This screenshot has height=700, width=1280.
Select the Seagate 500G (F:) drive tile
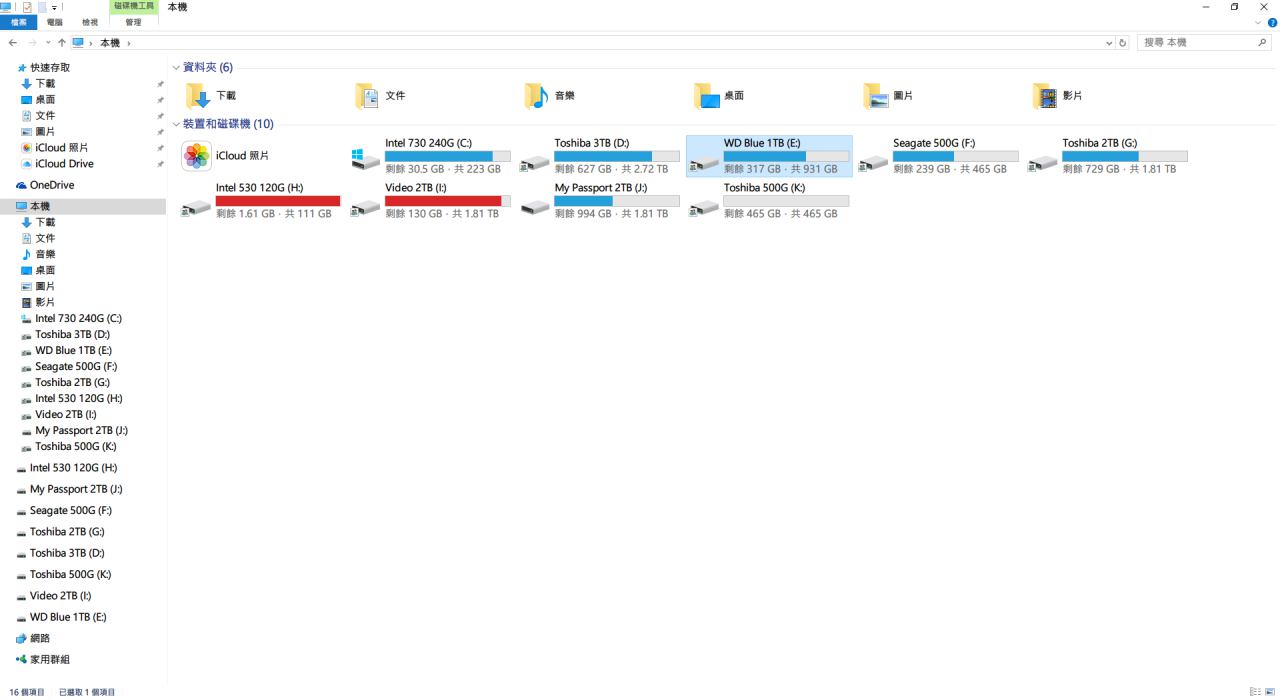click(938, 156)
